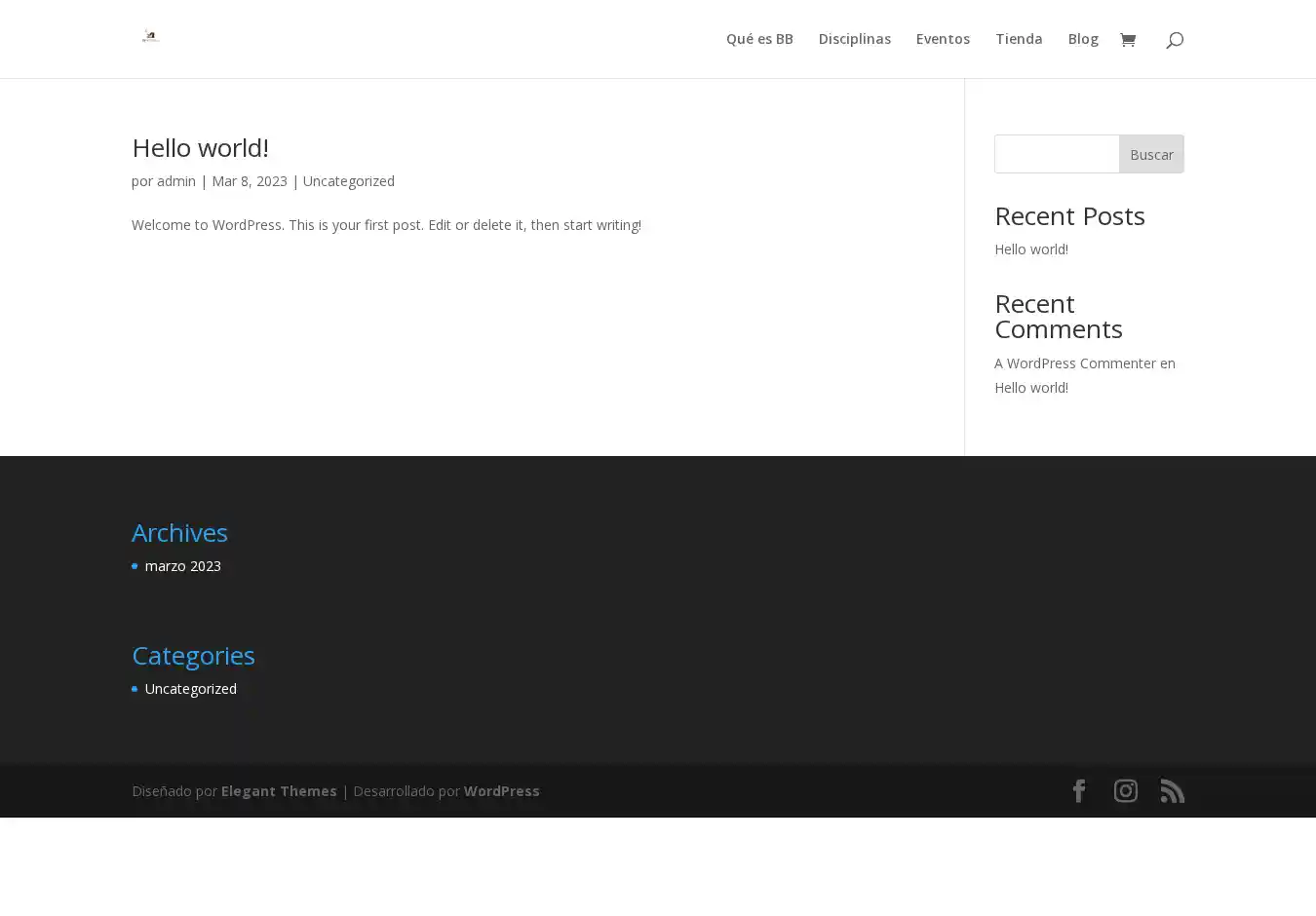
Task: Click the site logo in header
Action: click(x=150, y=37)
